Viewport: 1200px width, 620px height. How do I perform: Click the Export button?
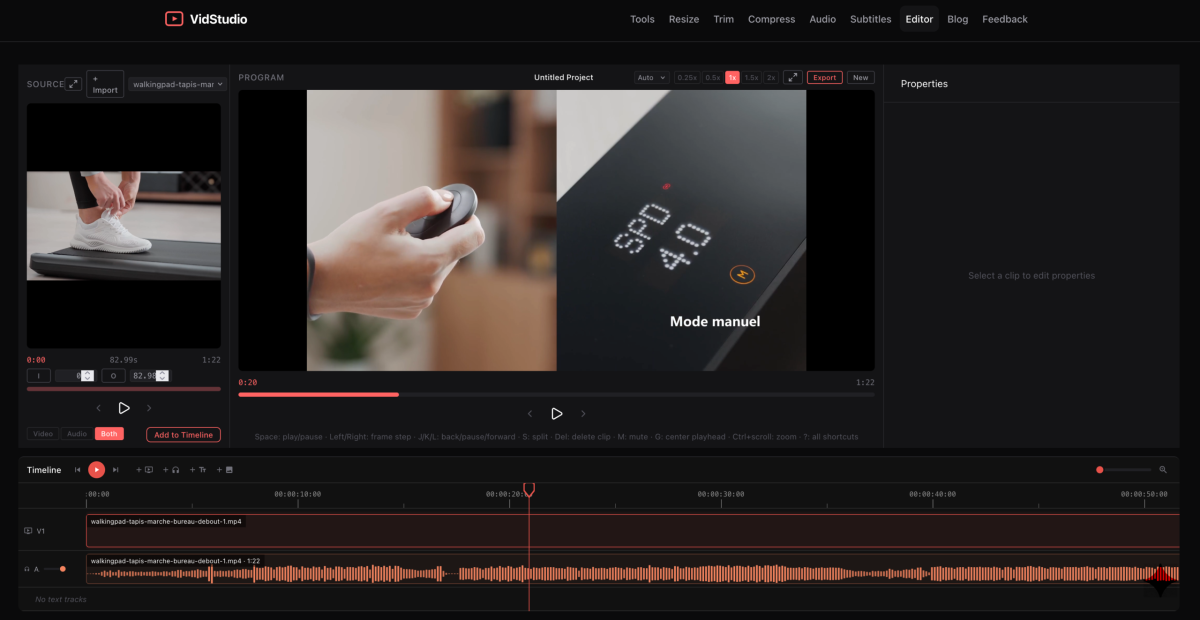pyautogui.click(x=824, y=77)
